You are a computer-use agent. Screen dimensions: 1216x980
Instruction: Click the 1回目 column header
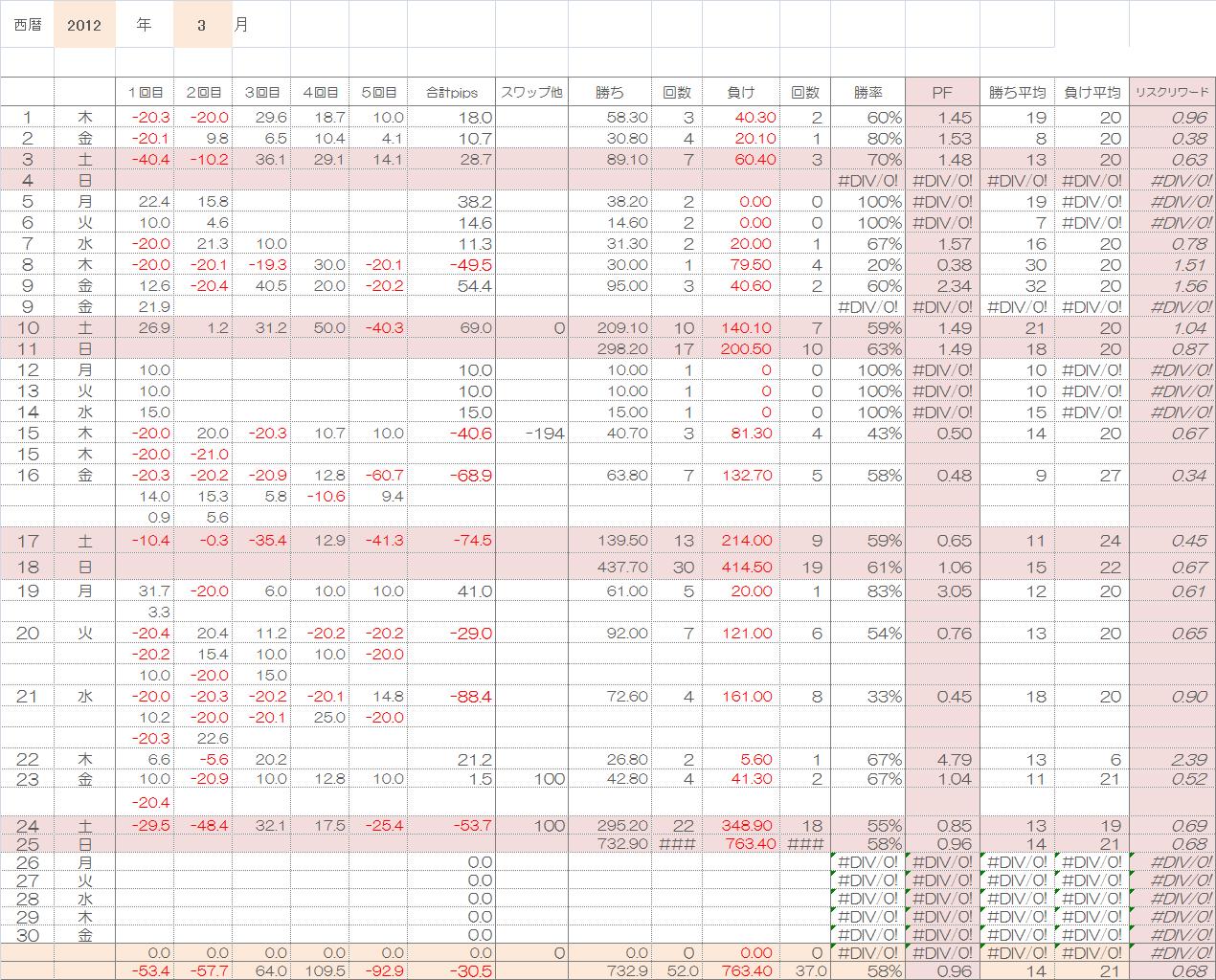pyautogui.click(x=145, y=93)
